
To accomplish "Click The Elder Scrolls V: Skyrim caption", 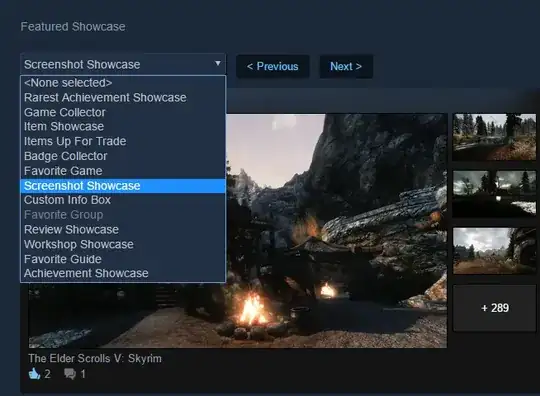I will (95, 358).
